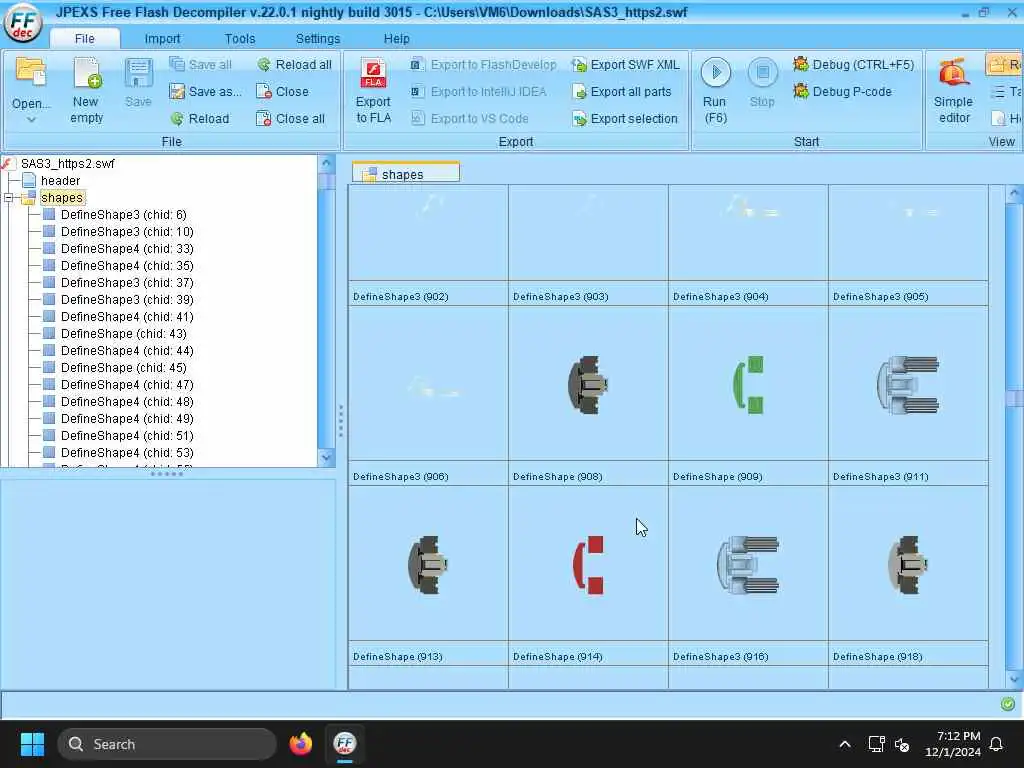Image resolution: width=1024 pixels, height=768 pixels.
Task: Run the SWF with the Run (F6) button
Action: tap(715, 91)
